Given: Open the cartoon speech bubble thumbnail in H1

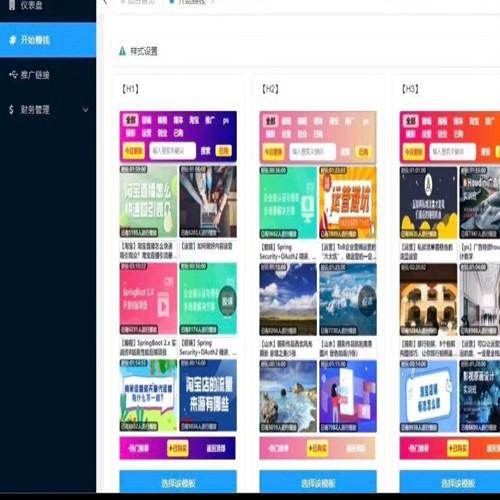Looking at the screenshot, I should point(148,395).
